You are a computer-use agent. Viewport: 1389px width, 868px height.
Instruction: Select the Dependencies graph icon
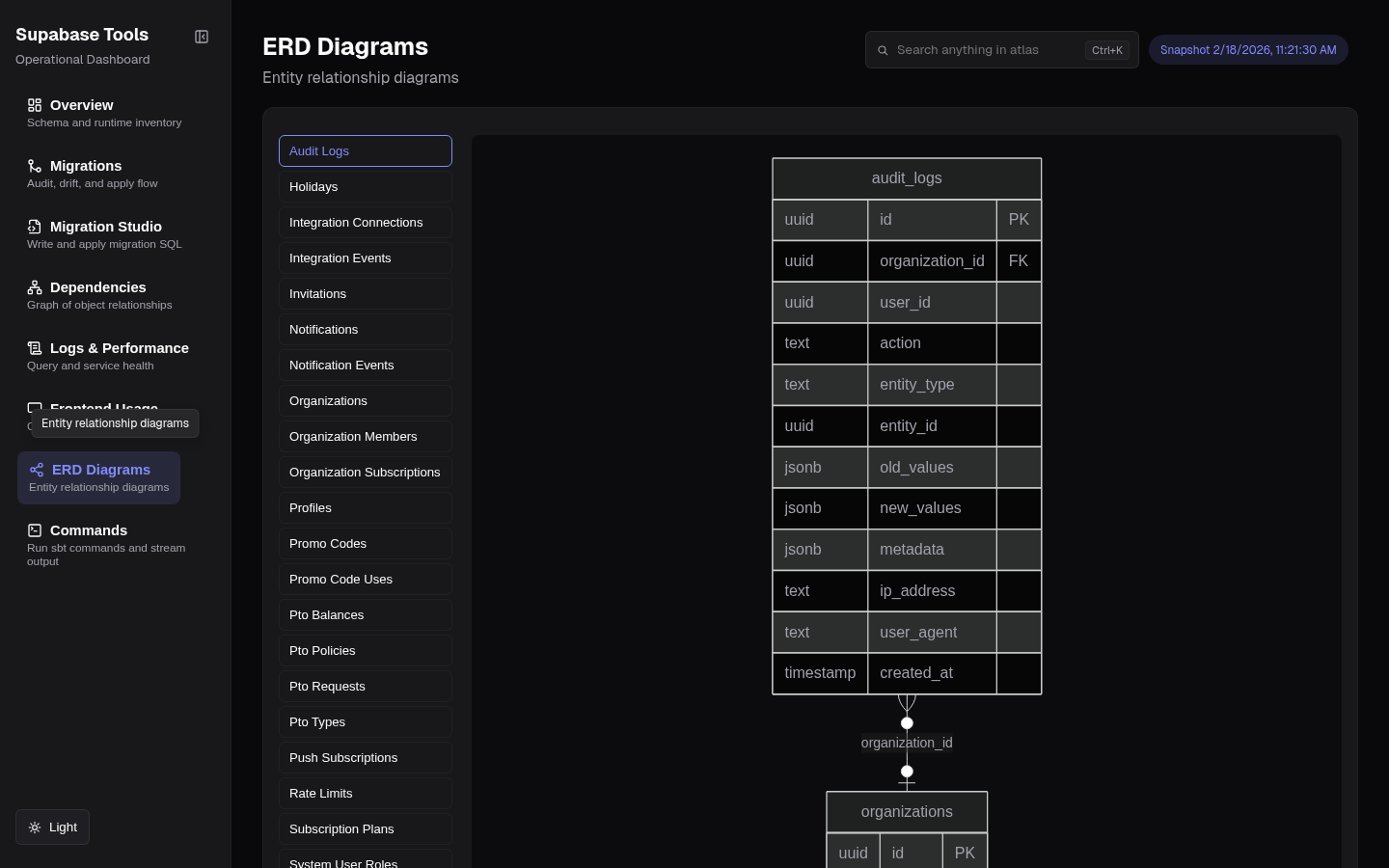(35, 286)
